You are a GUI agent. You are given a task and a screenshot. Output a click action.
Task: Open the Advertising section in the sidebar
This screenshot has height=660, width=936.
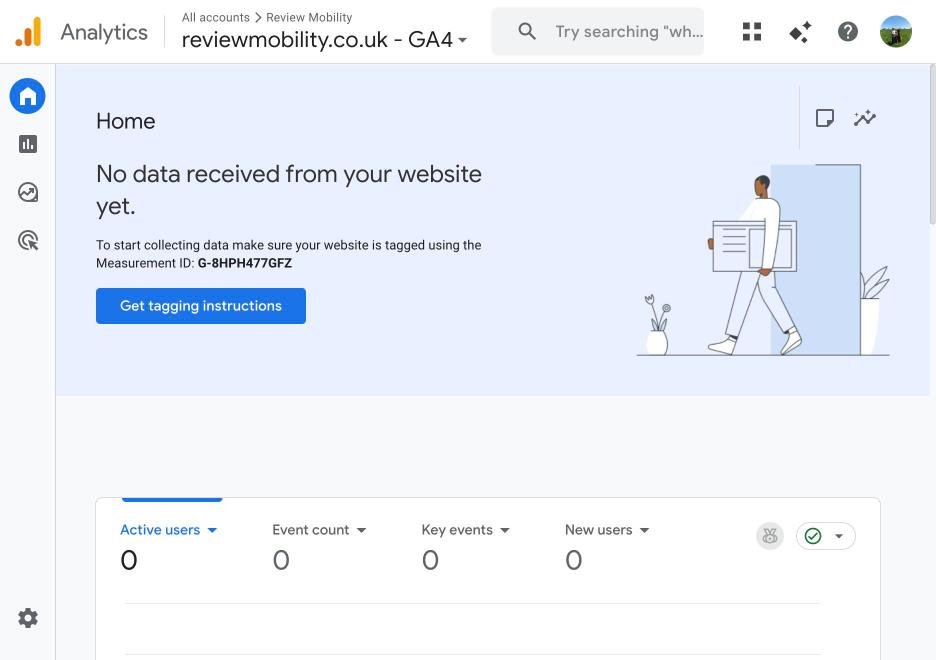27,239
